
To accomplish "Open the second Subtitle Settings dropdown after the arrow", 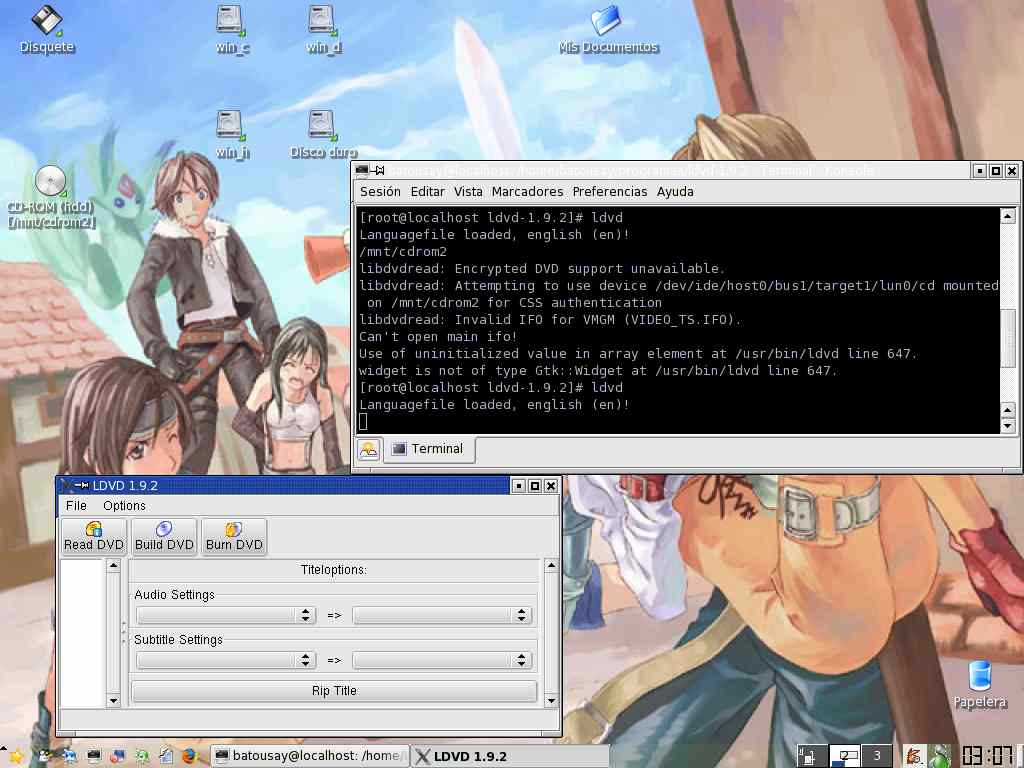I will click(442, 660).
